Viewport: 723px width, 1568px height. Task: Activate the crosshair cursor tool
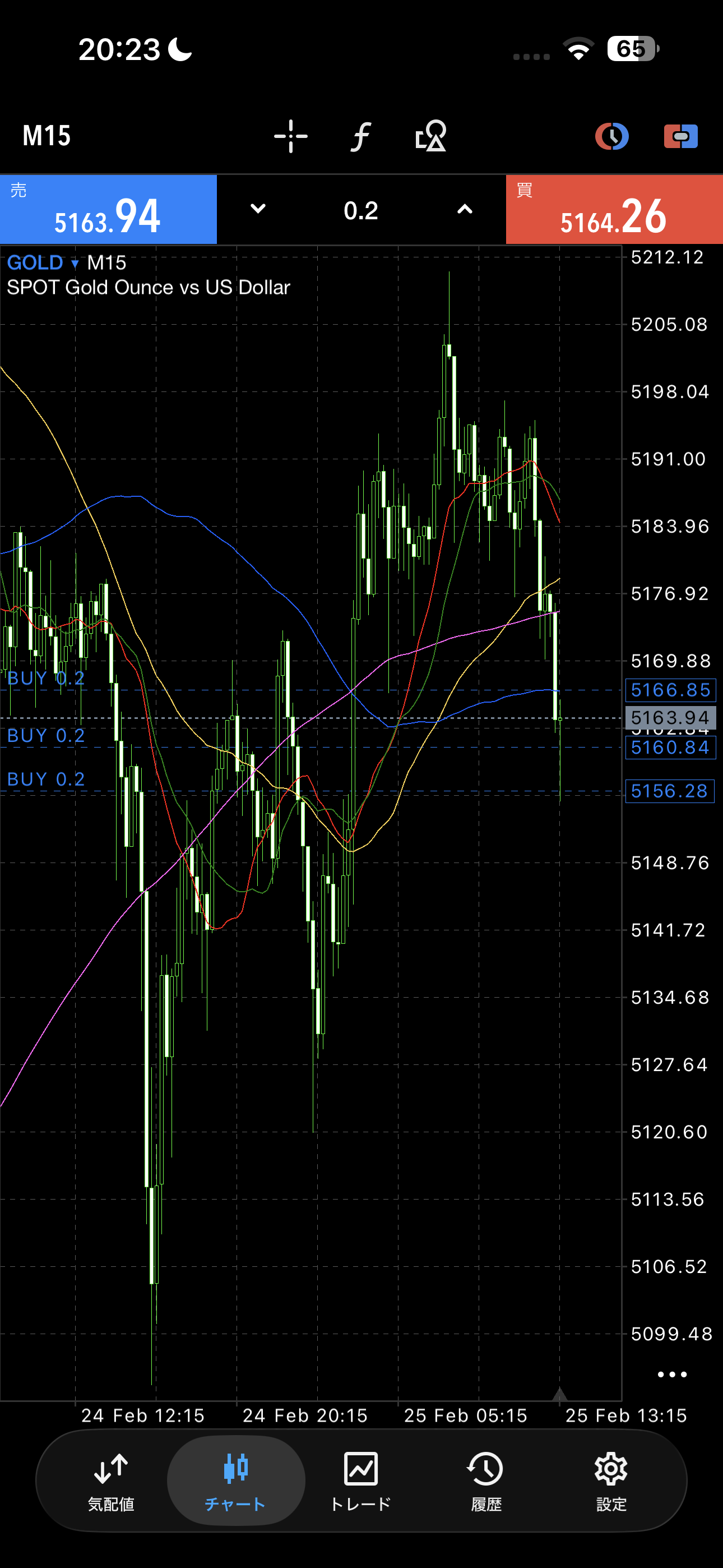290,136
